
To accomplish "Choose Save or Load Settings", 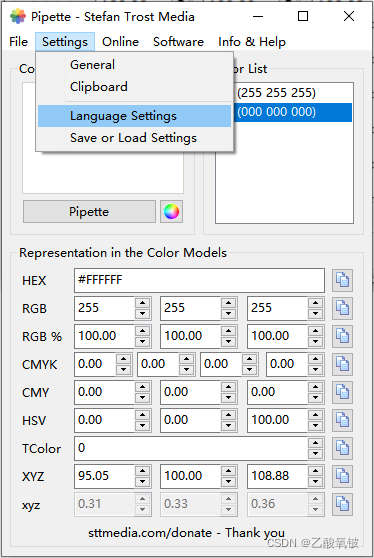I will (135, 138).
